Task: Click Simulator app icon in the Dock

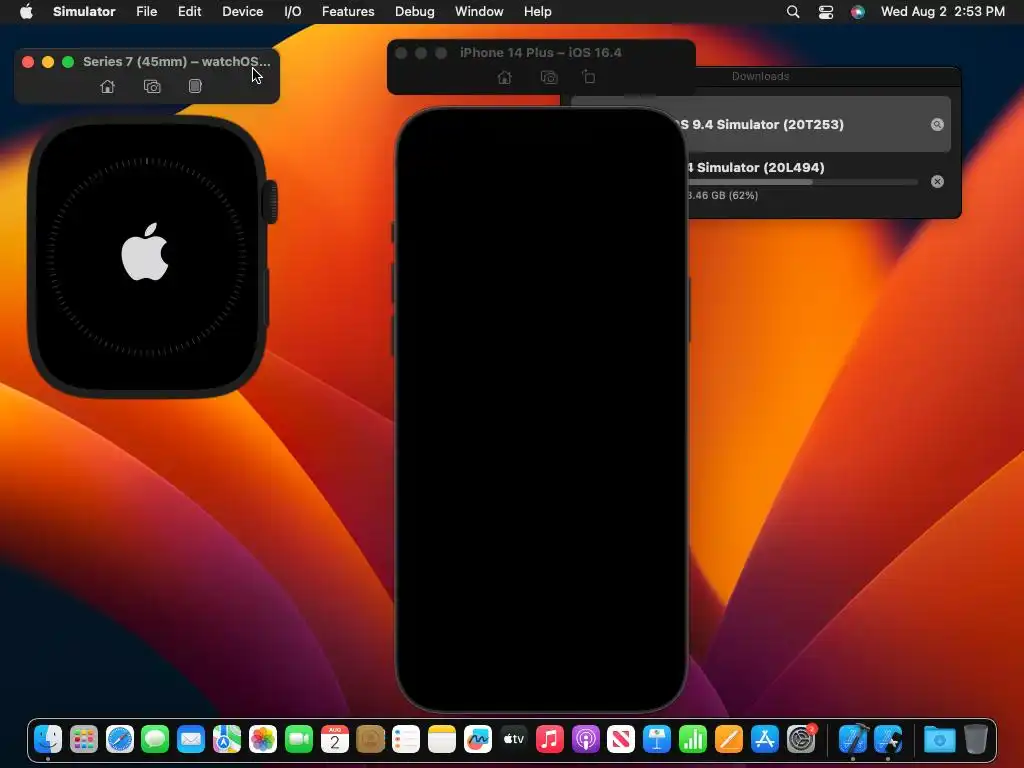Action: coord(889,739)
